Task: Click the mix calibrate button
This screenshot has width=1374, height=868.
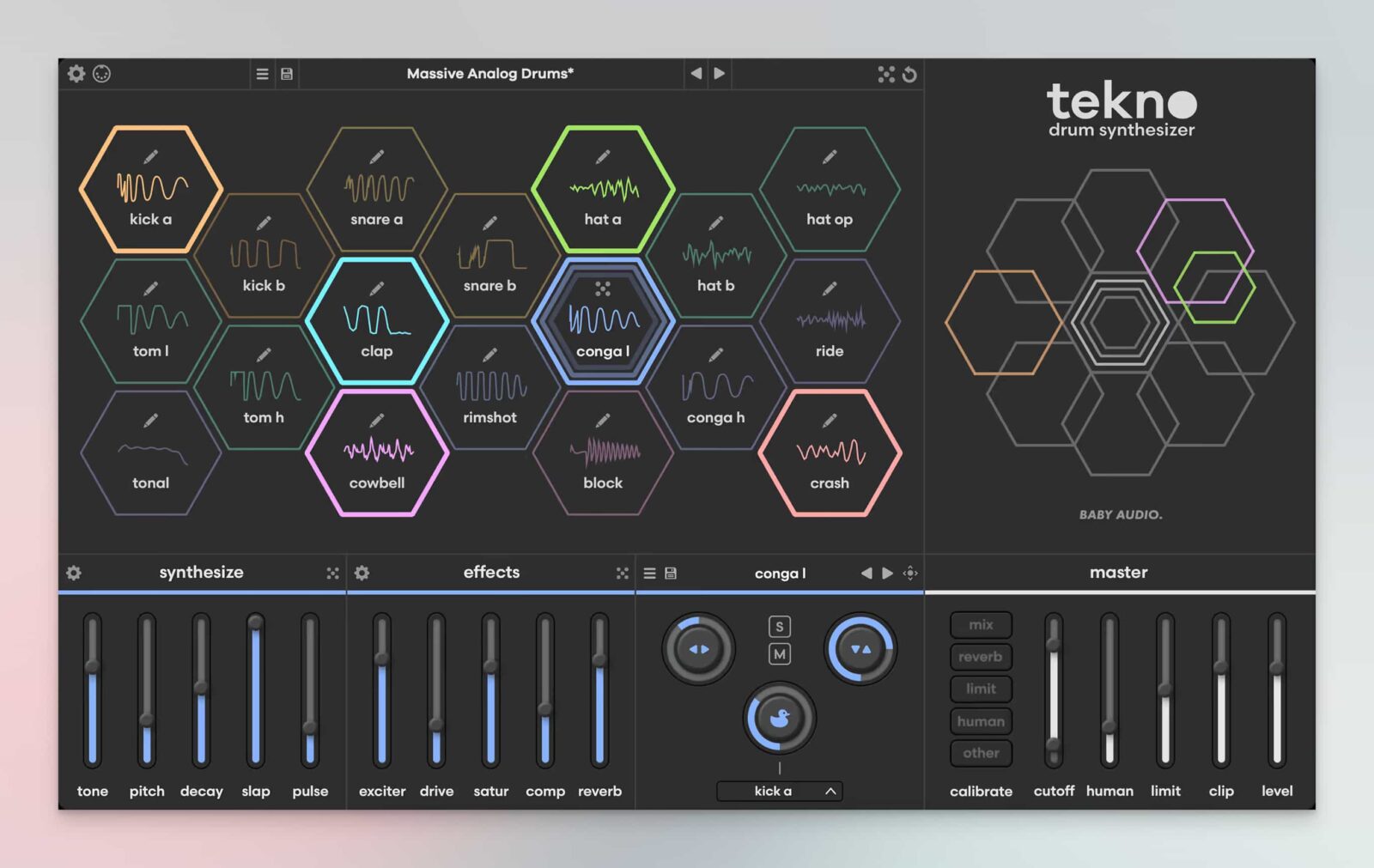Action: tap(981, 625)
